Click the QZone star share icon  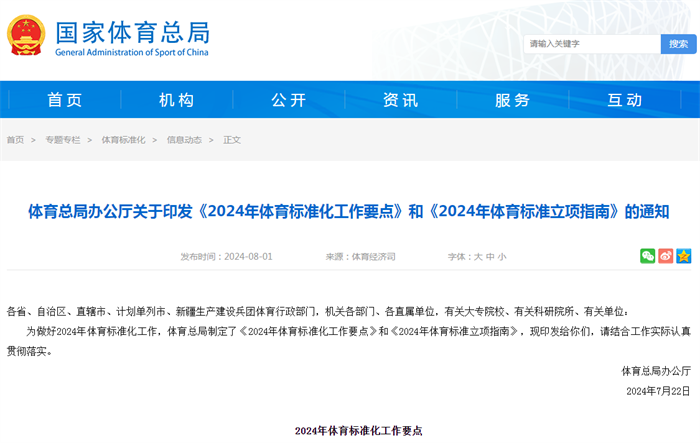[683, 256]
